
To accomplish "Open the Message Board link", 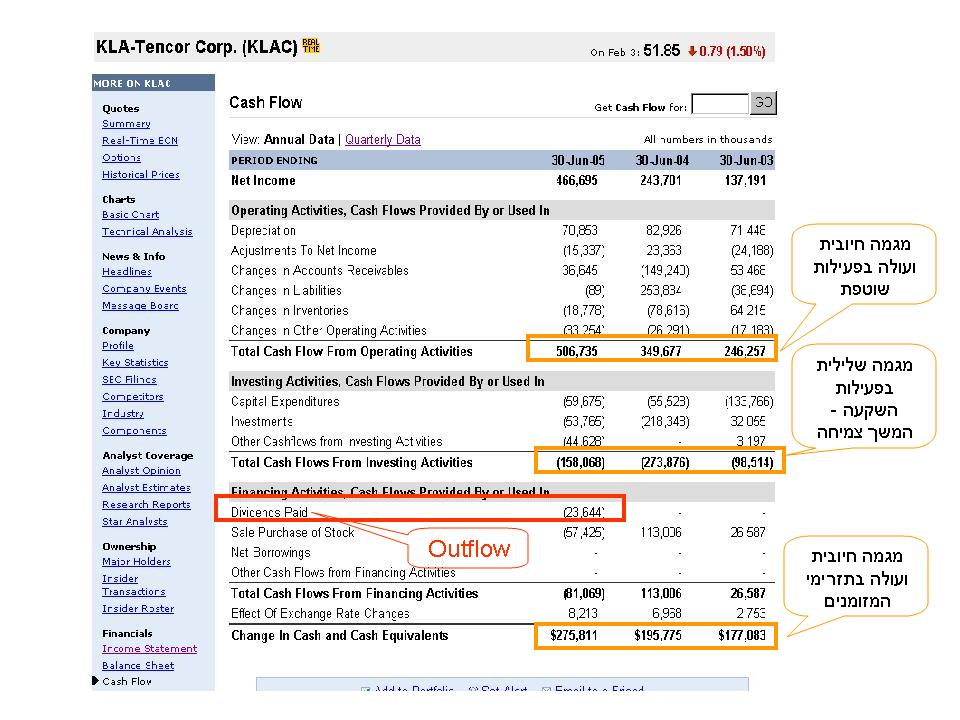I will tap(140, 306).
